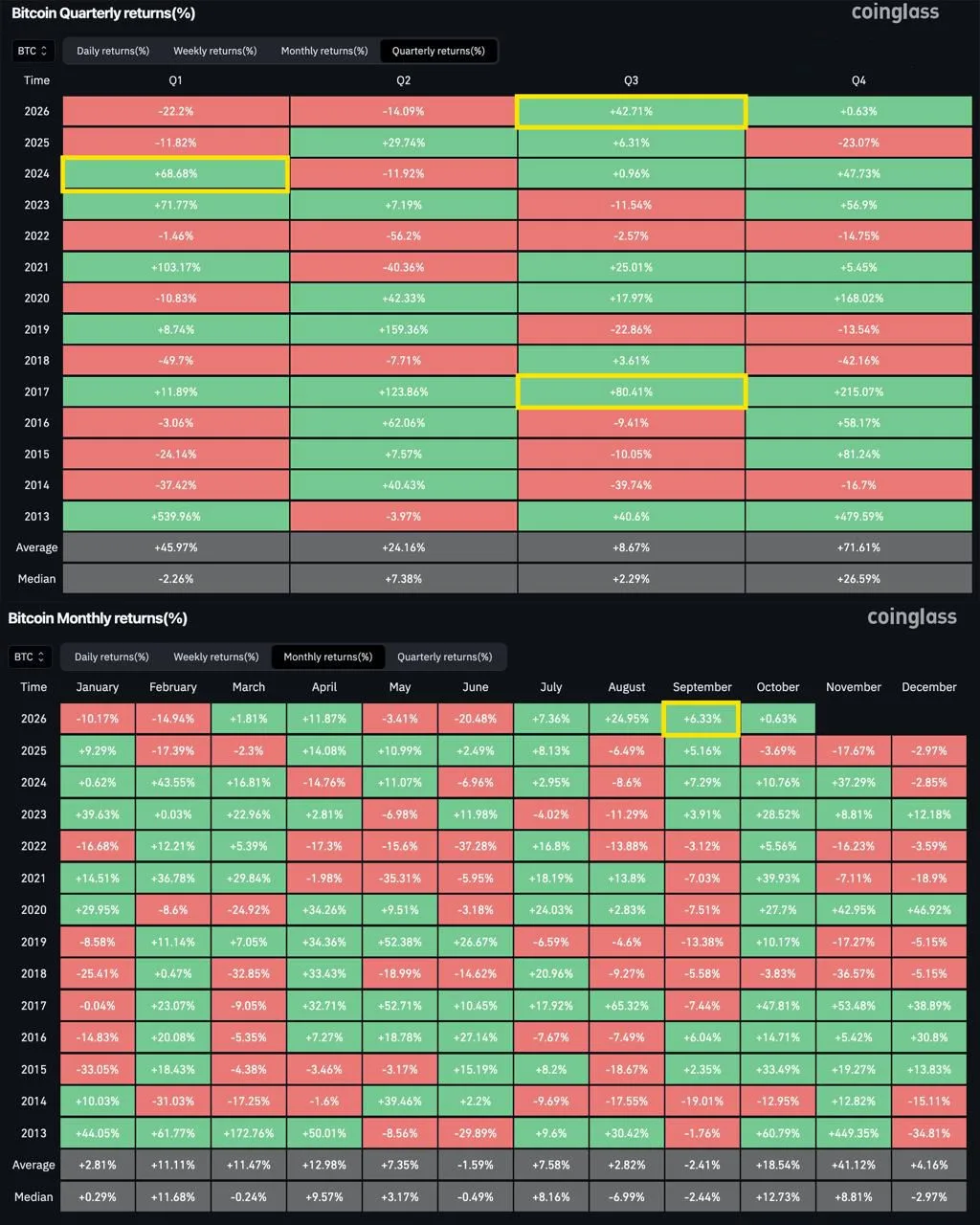Select Monthly returns(%) tab in the Quarterly panel
The height and width of the screenshot is (1225, 980).
(x=324, y=51)
